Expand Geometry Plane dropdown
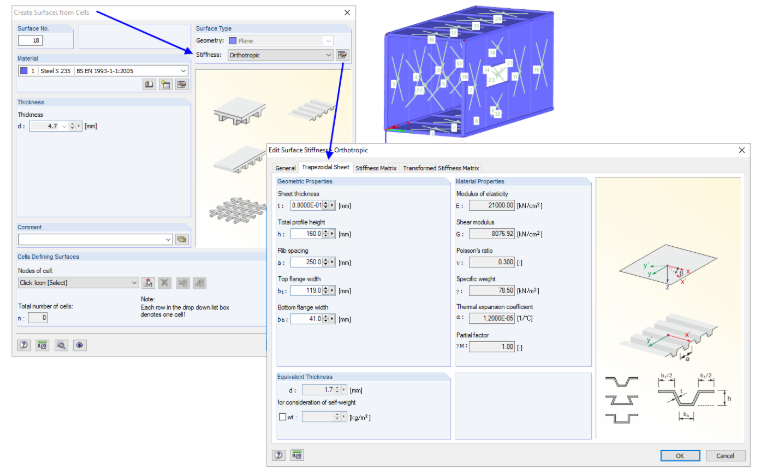760x475 pixels. (328, 41)
